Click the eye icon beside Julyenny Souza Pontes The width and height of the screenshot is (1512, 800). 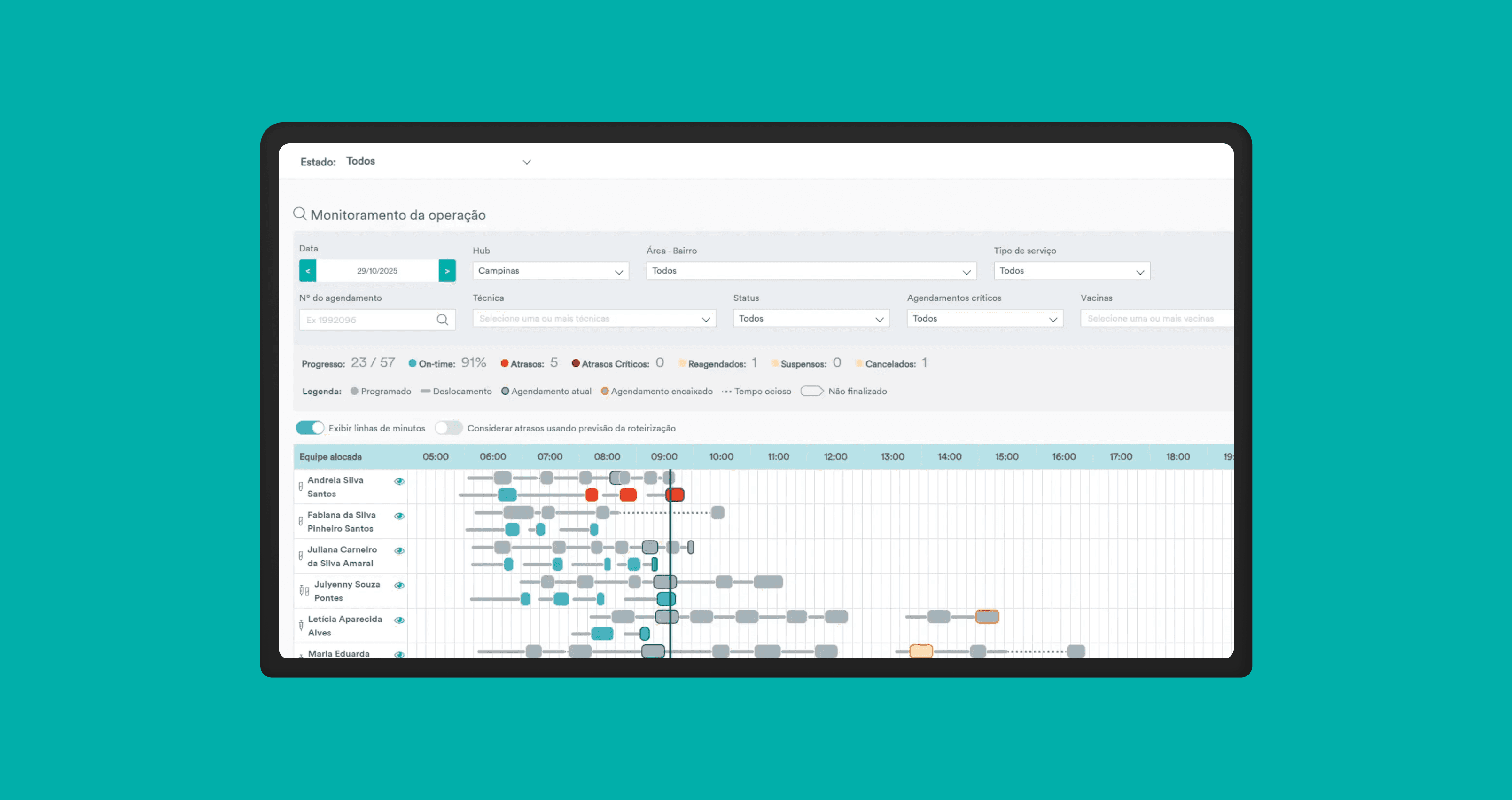(x=399, y=585)
